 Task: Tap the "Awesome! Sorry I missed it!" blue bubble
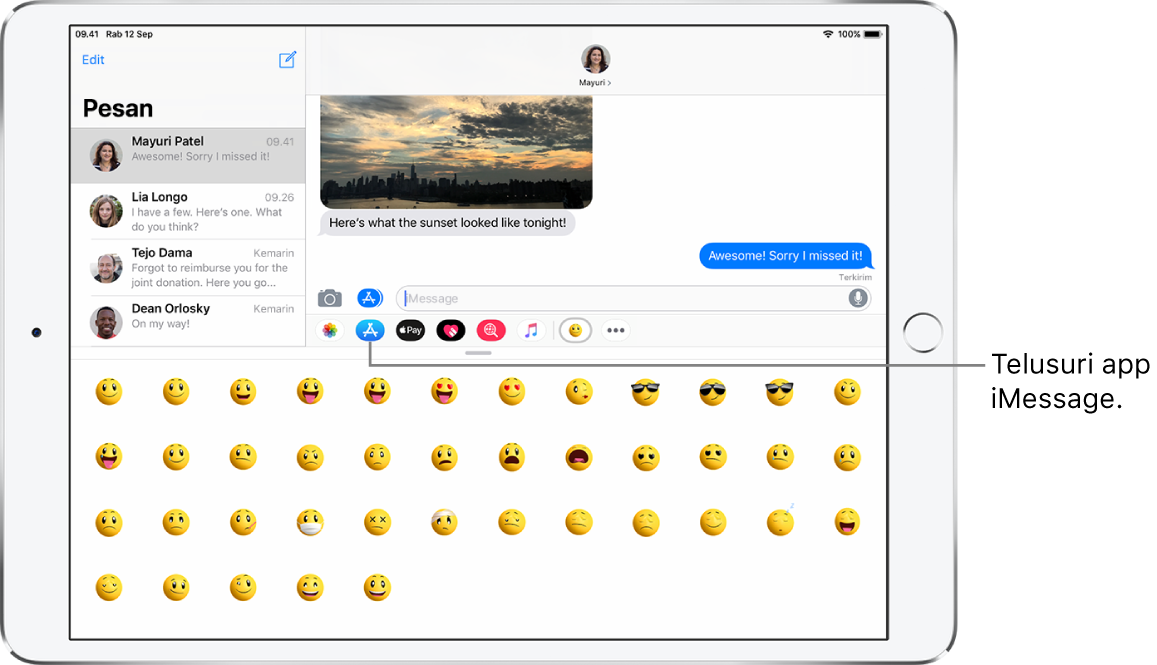coord(786,255)
